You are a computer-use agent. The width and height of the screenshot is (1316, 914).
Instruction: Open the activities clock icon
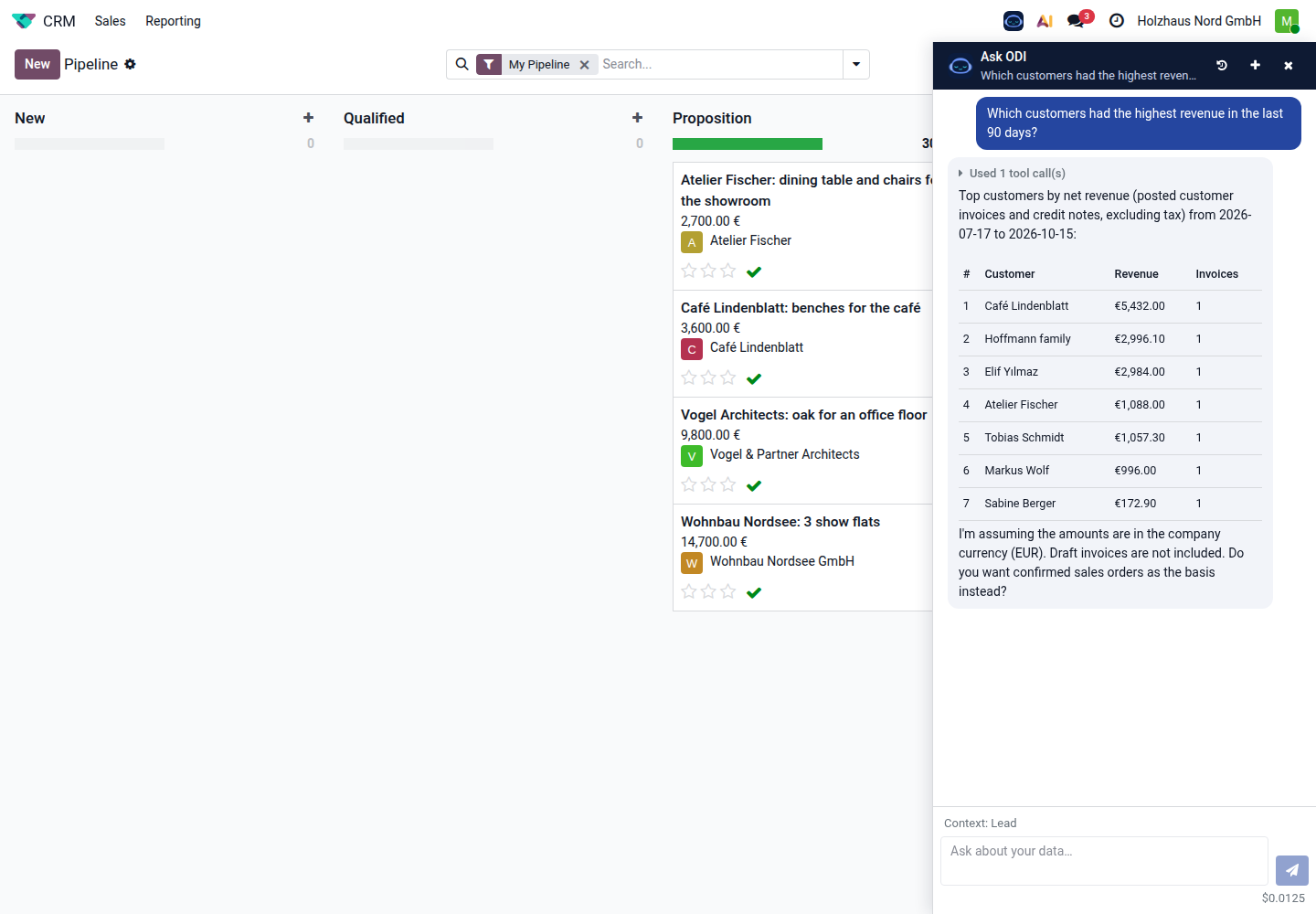tap(1117, 21)
